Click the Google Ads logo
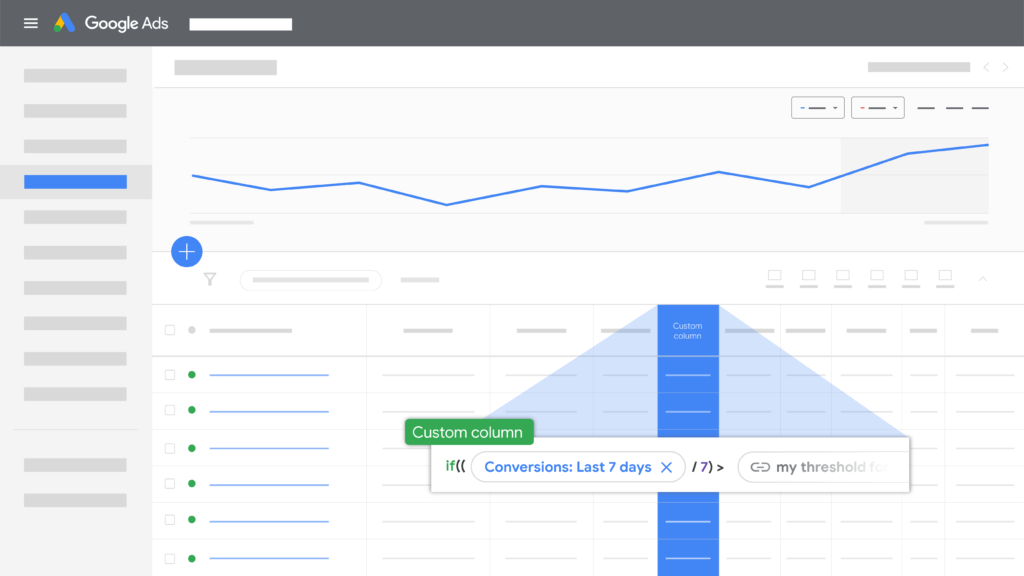This screenshot has height=576, width=1024. click(111, 23)
